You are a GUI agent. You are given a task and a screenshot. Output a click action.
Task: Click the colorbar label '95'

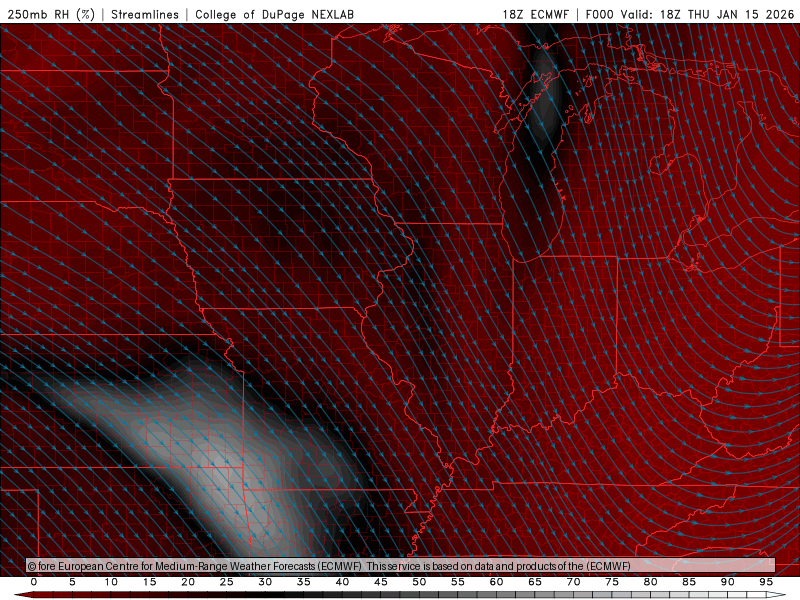766,582
